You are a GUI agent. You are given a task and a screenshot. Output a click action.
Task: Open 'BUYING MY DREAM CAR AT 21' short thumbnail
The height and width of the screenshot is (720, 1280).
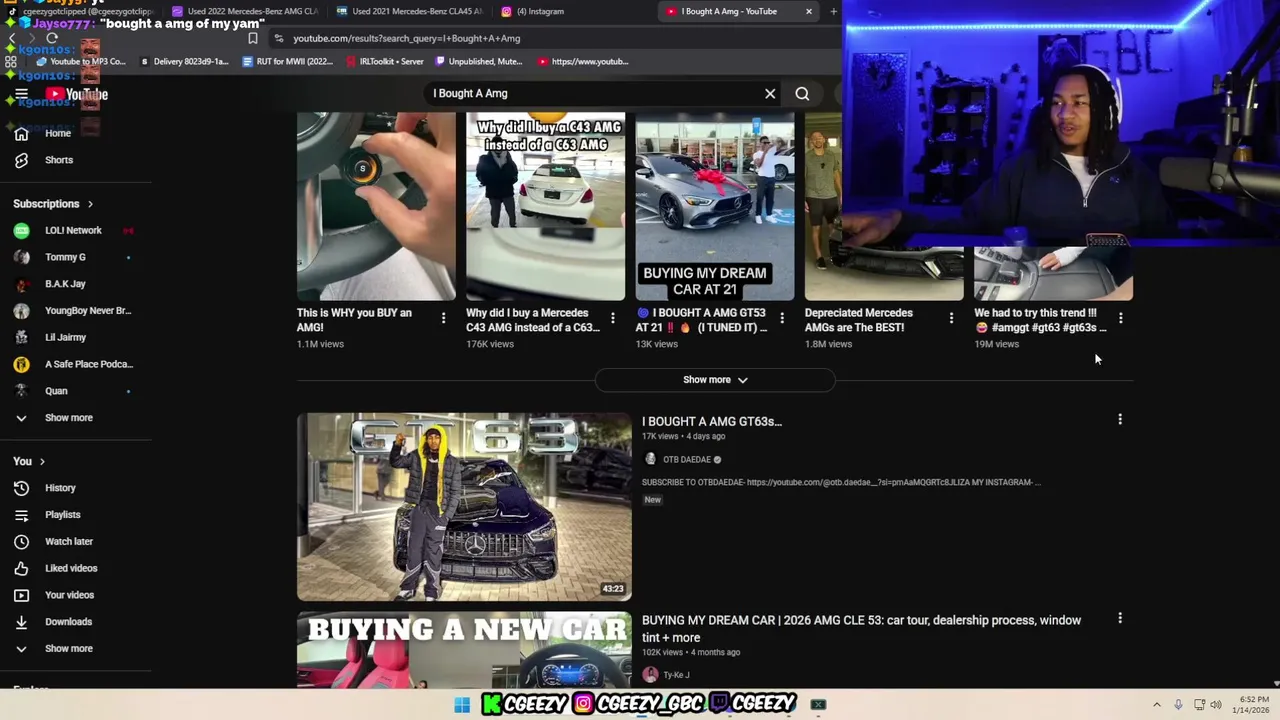coord(715,206)
